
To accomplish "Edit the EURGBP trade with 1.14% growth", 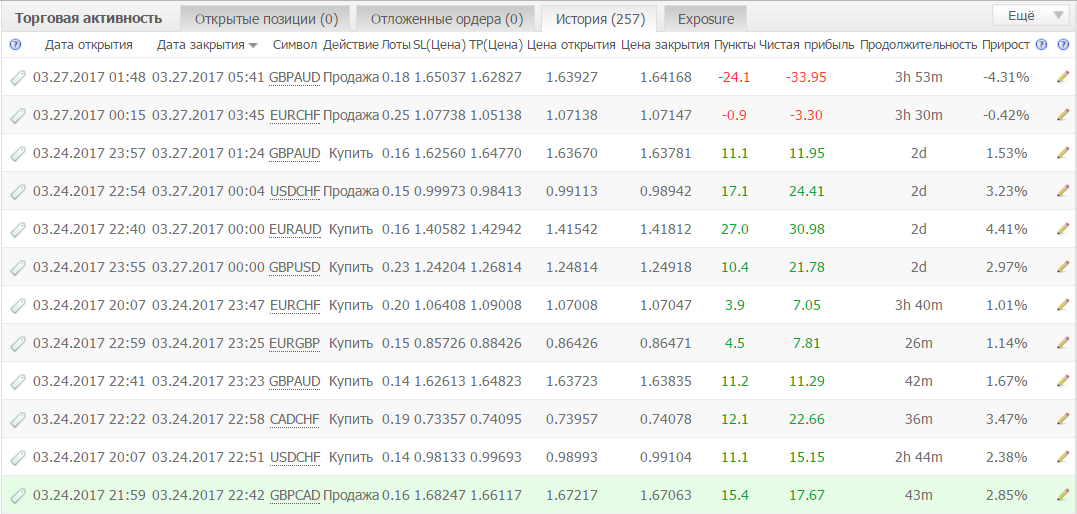I will pyautogui.click(x=1063, y=342).
